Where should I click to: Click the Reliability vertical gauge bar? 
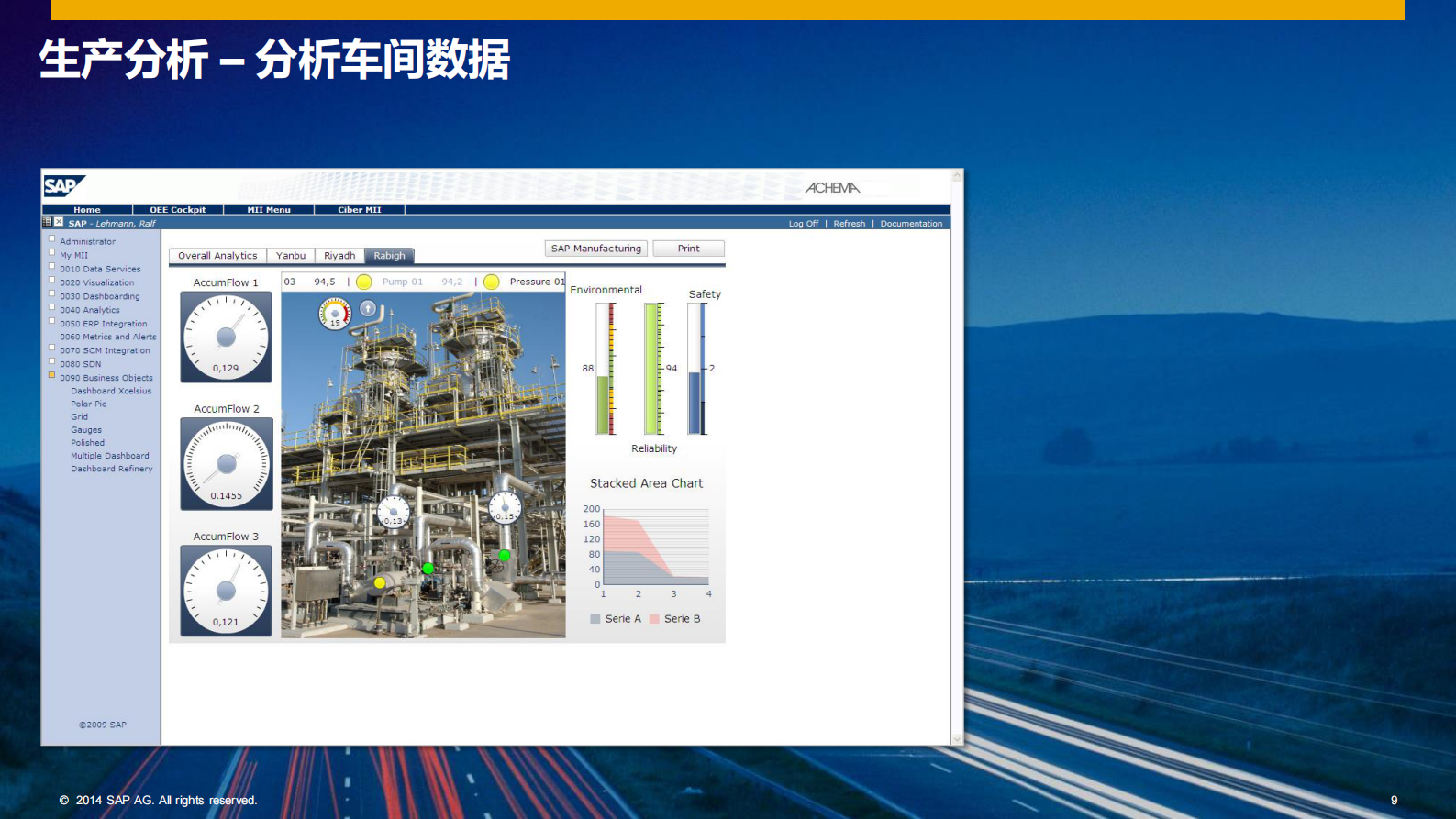coord(653,369)
